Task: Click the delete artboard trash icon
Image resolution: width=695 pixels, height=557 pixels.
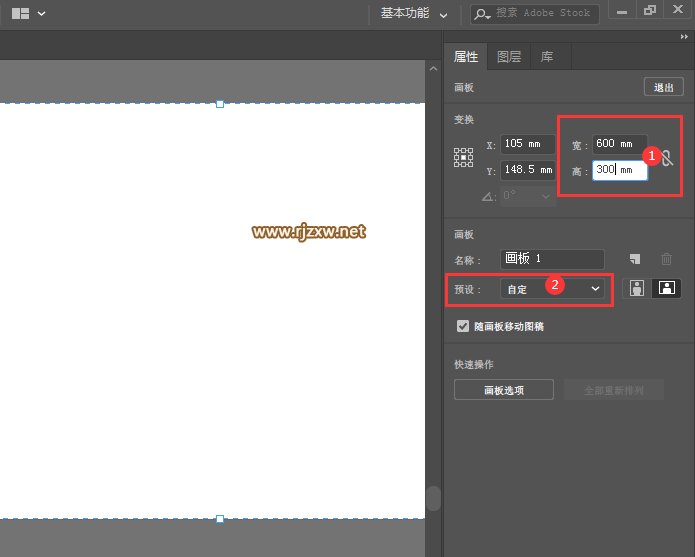Action: [666, 259]
